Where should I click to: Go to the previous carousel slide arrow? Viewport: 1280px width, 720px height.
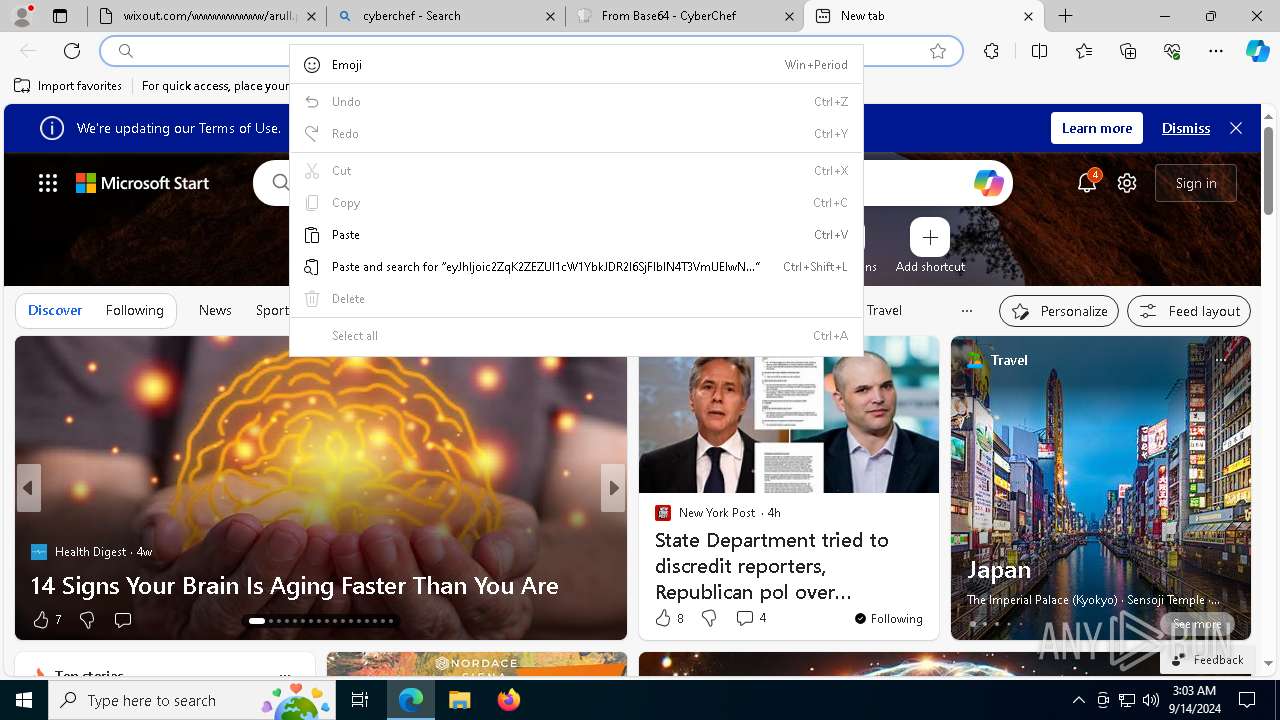28,488
